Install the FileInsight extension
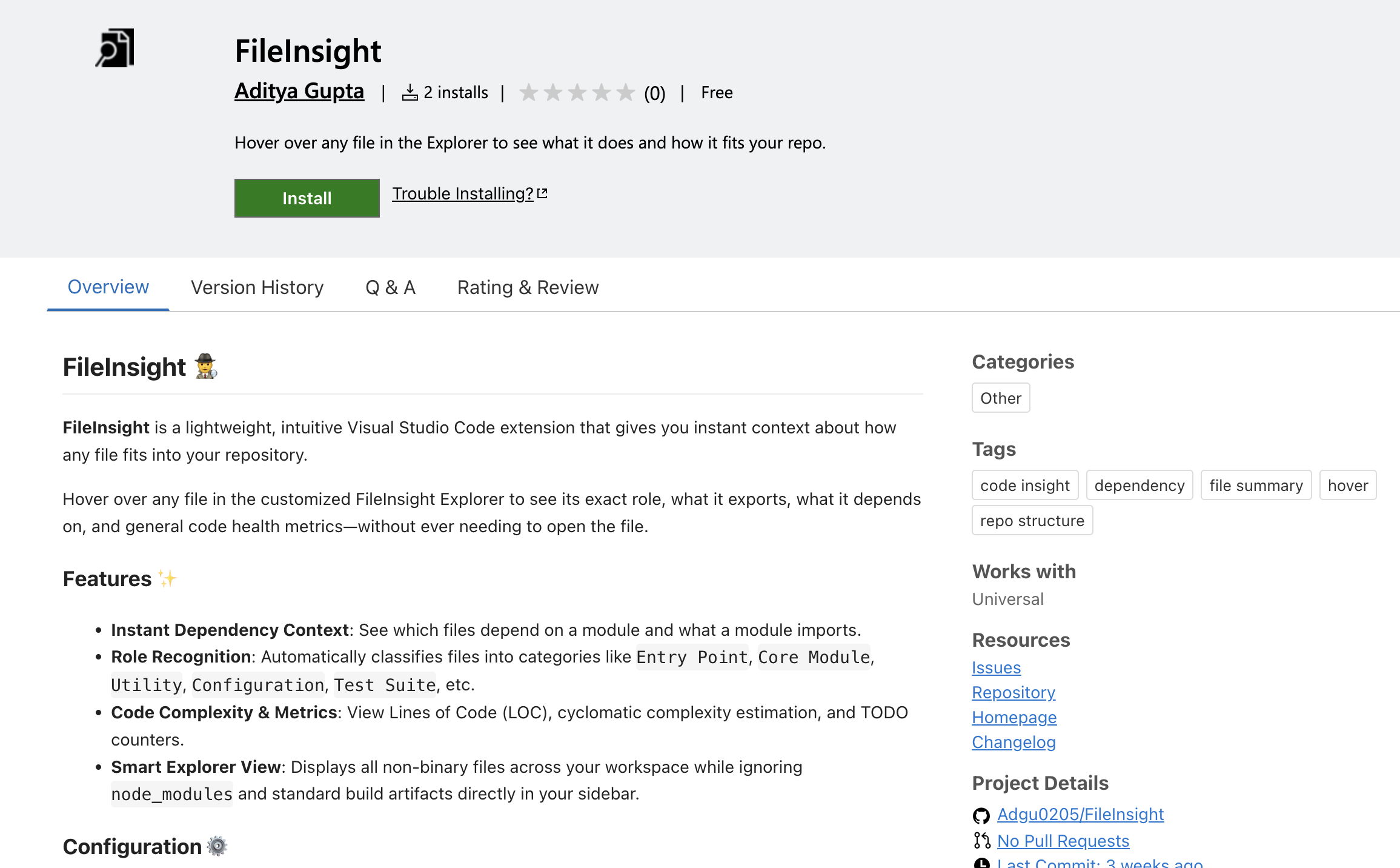The width and height of the screenshot is (1400, 868). 307,198
